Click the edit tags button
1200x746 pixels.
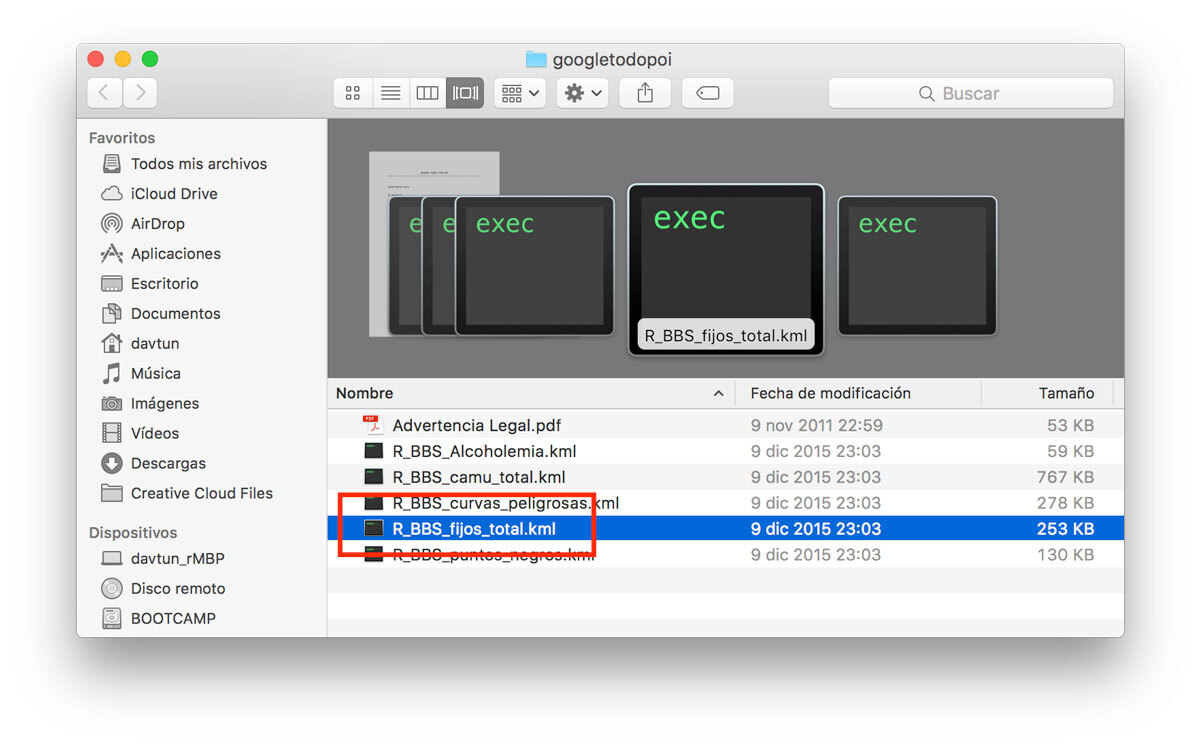pyautogui.click(x=707, y=93)
